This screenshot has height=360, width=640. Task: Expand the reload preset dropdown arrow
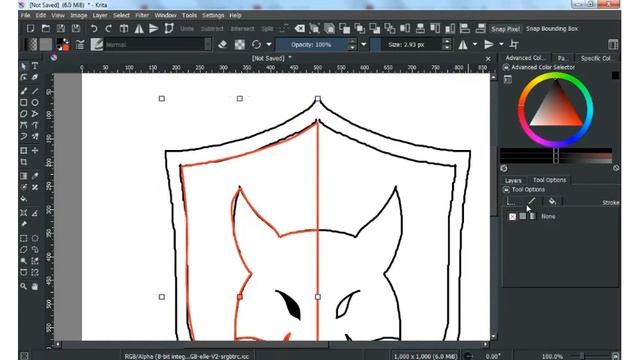269,44
